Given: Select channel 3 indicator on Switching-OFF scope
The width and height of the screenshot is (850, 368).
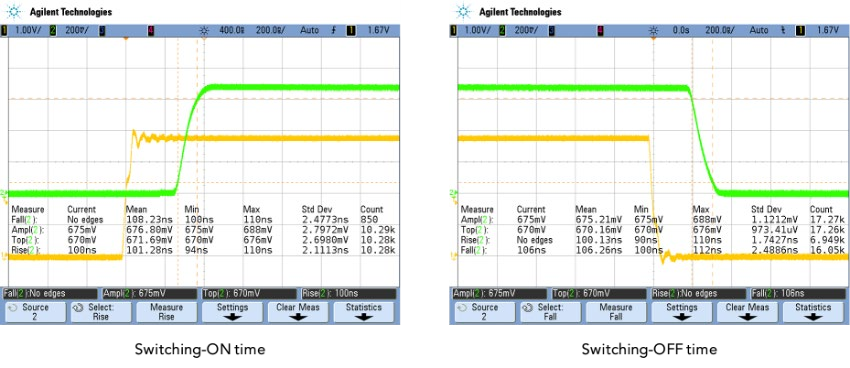Looking at the screenshot, I should tap(551, 30).
